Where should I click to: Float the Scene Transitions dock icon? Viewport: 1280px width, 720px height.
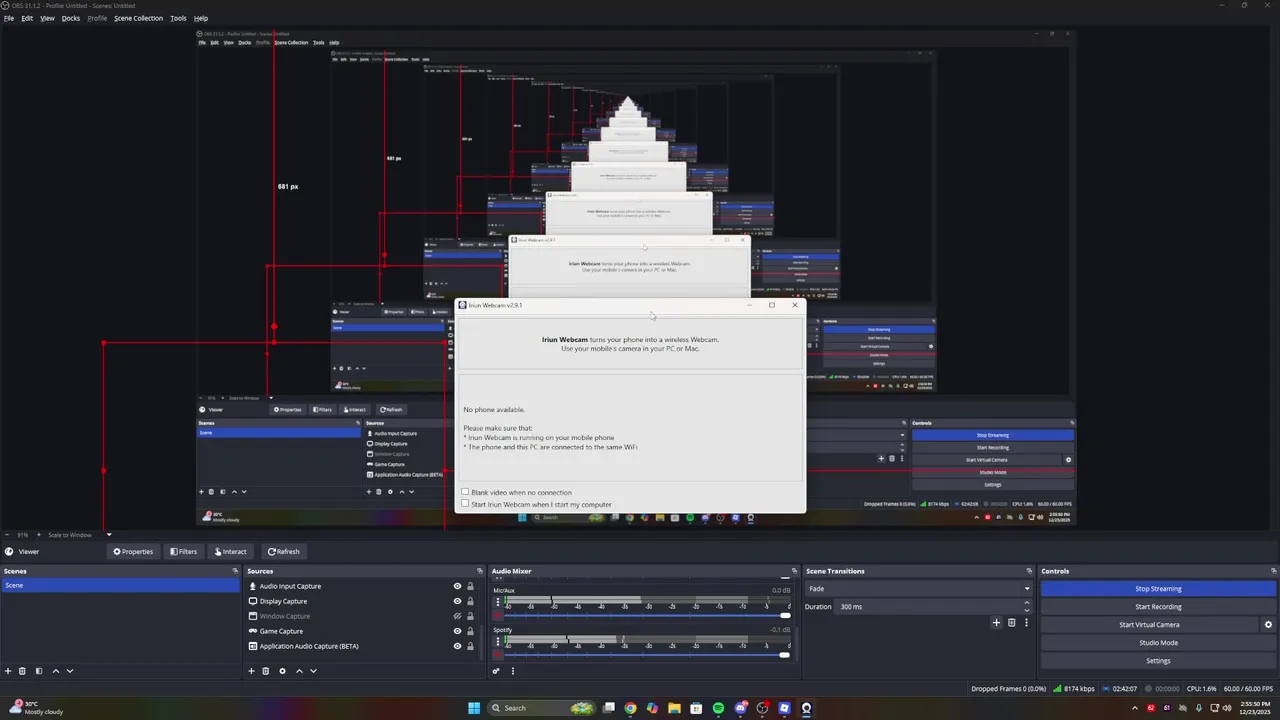click(1029, 571)
